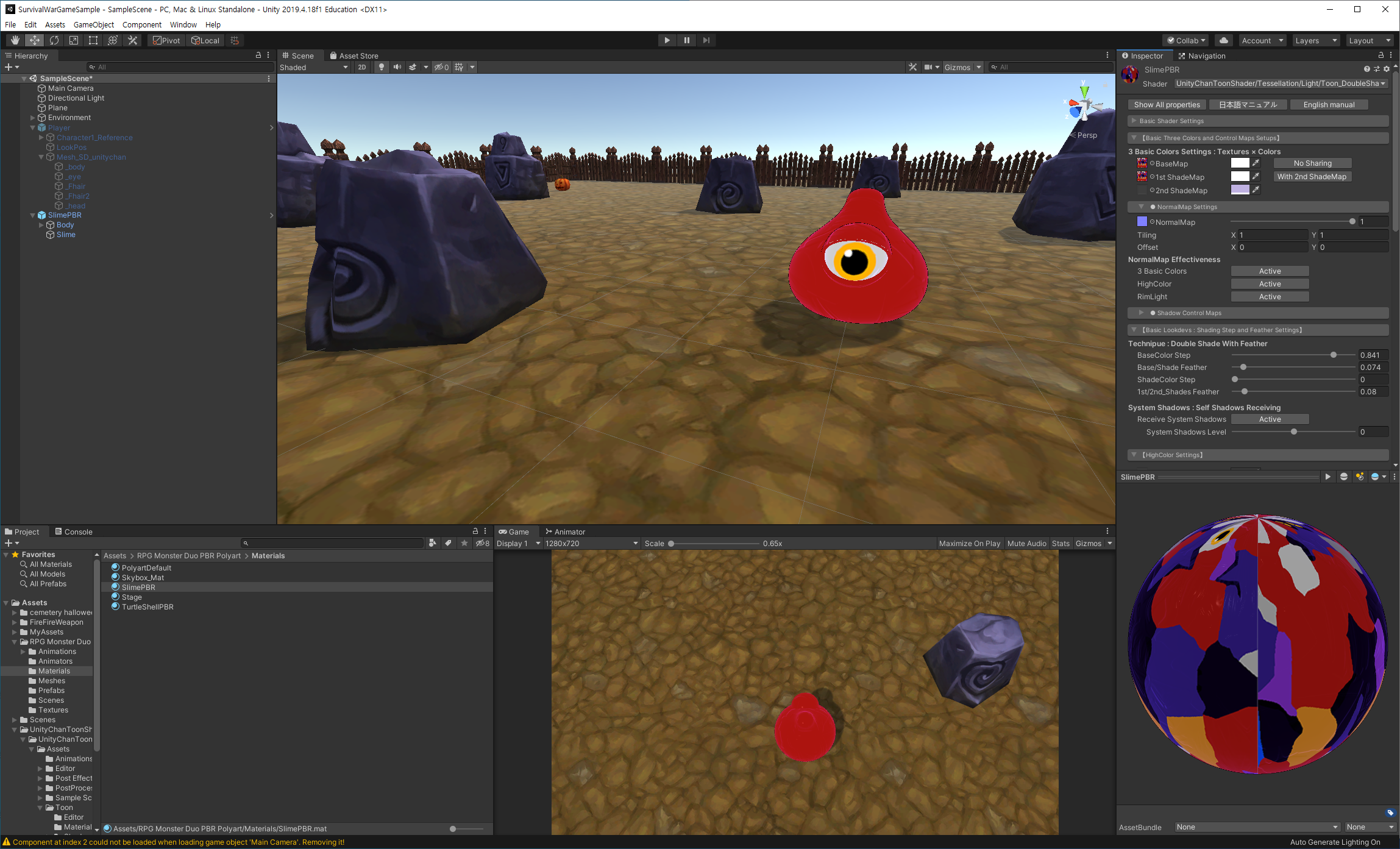
Task: Toggle scene audio speaker icon
Action: point(397,67)
